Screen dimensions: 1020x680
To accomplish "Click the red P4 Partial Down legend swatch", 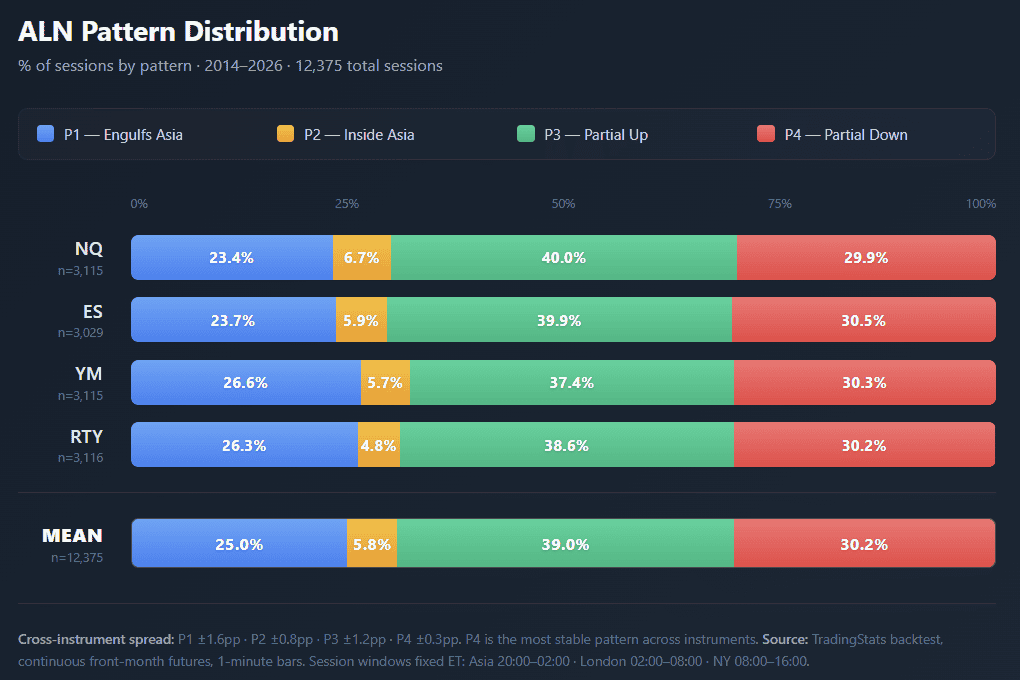I will pos(765,134).
